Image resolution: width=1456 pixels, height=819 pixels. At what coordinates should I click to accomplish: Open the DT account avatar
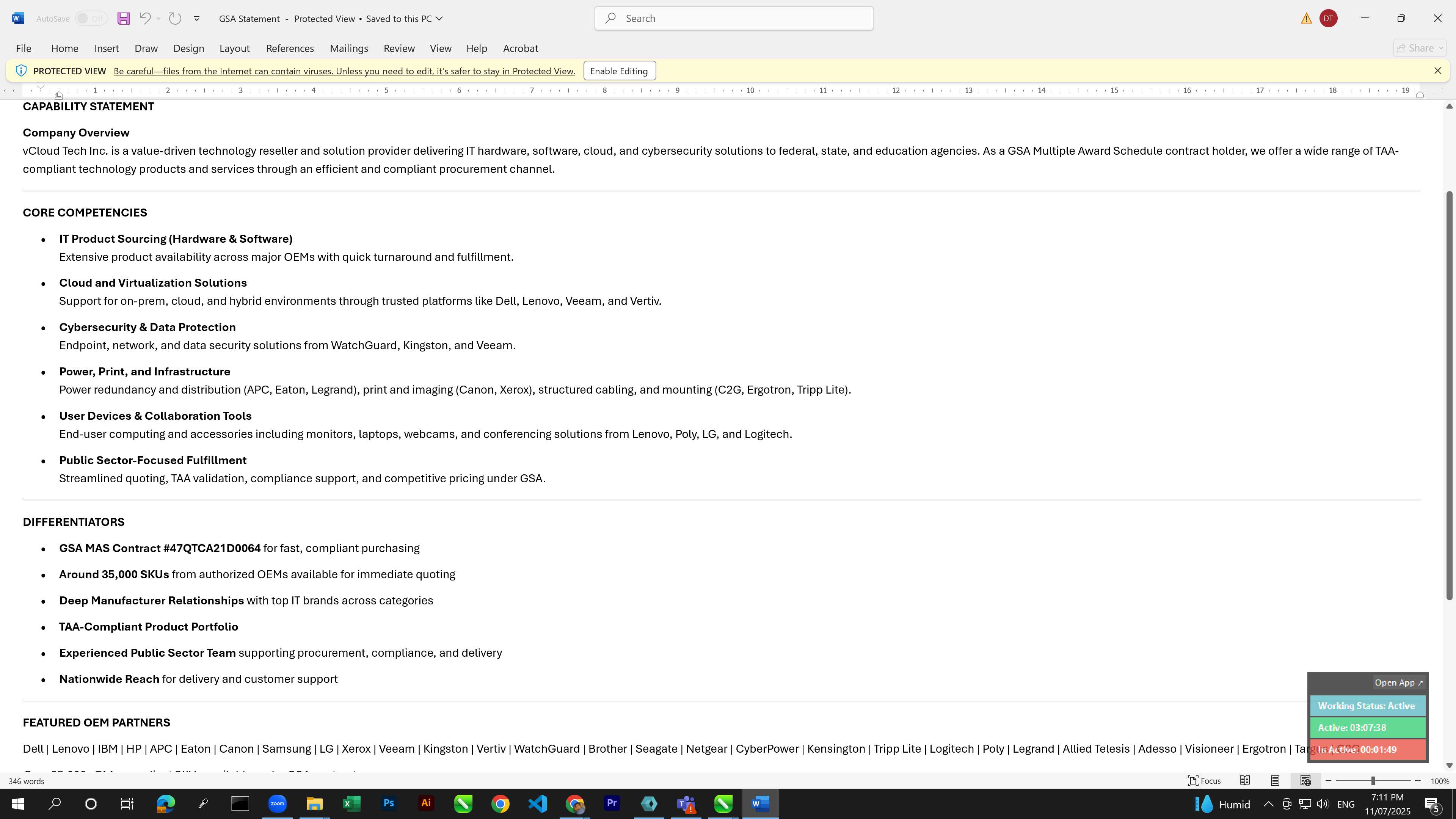(1328, 19)
